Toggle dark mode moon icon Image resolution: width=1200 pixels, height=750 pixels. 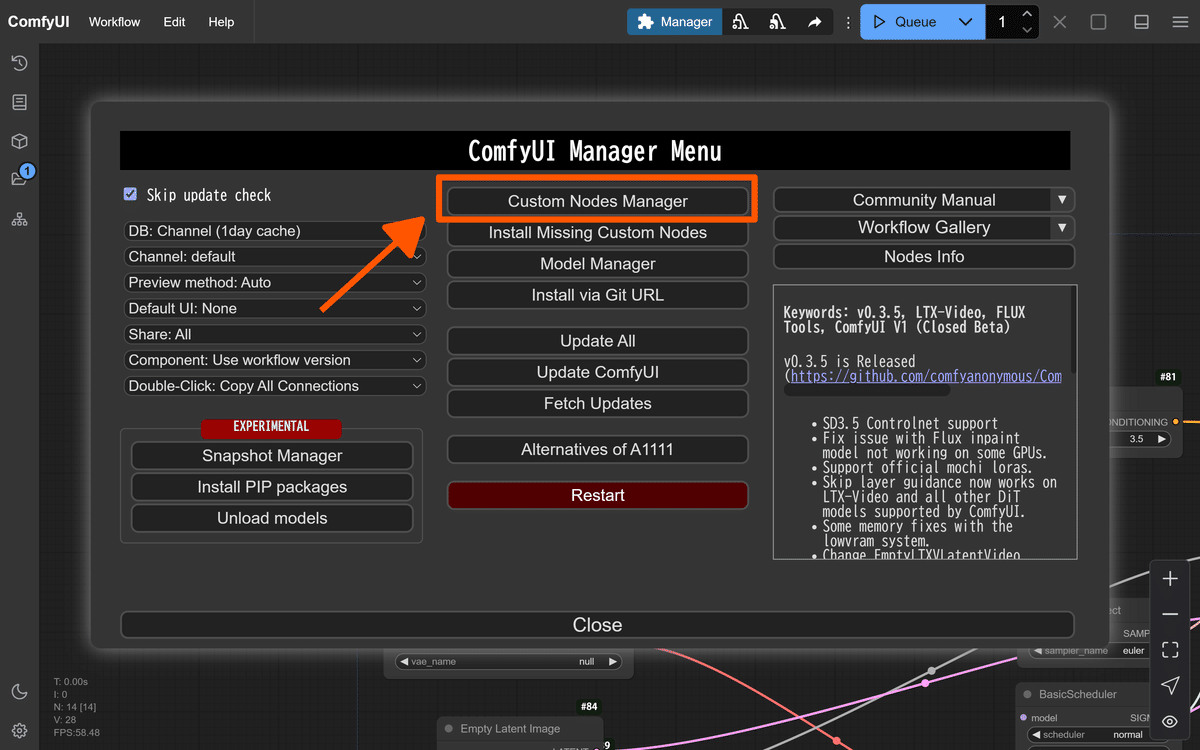tap(19, 692)
